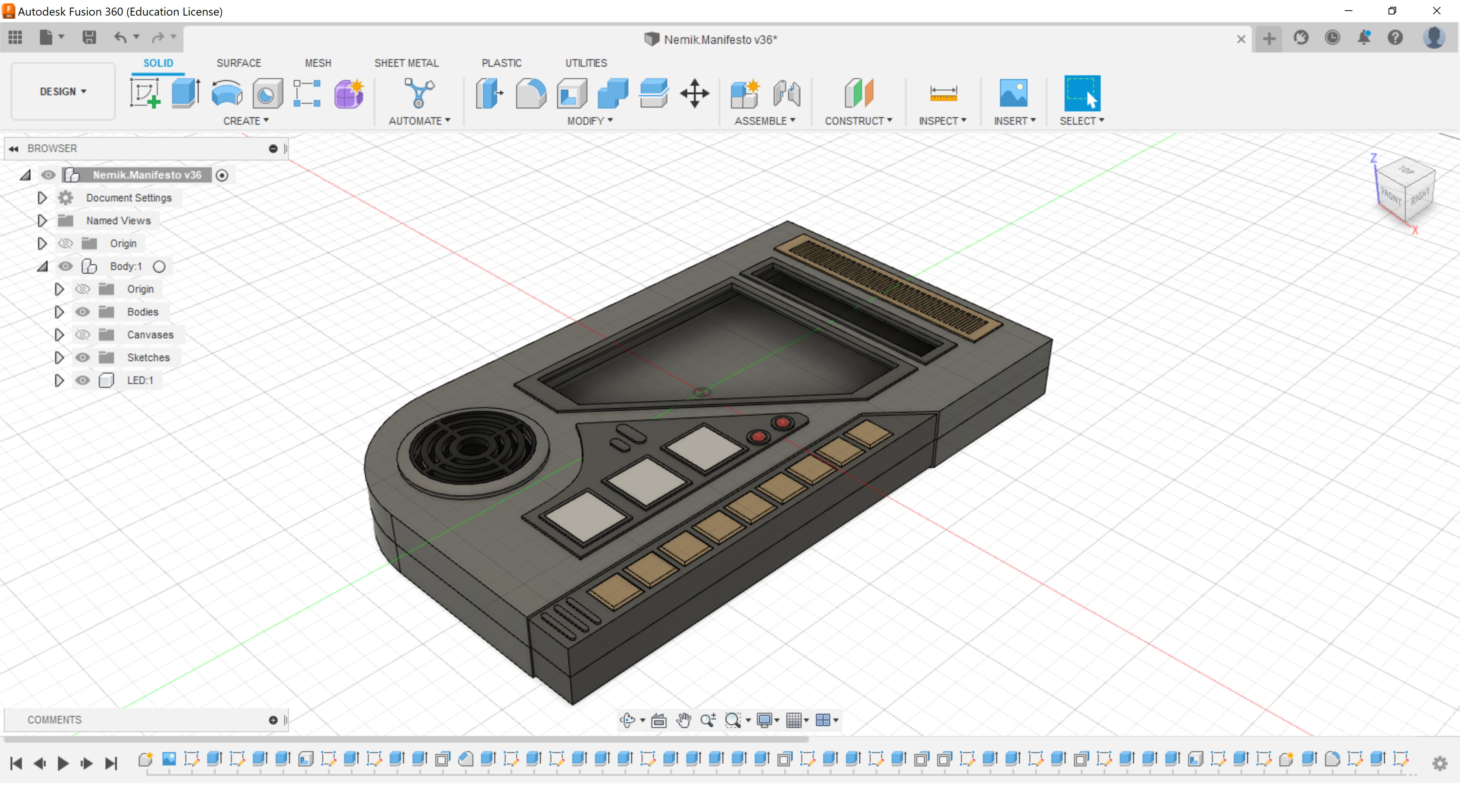Select the Press Pull tool

click(490, 93)
